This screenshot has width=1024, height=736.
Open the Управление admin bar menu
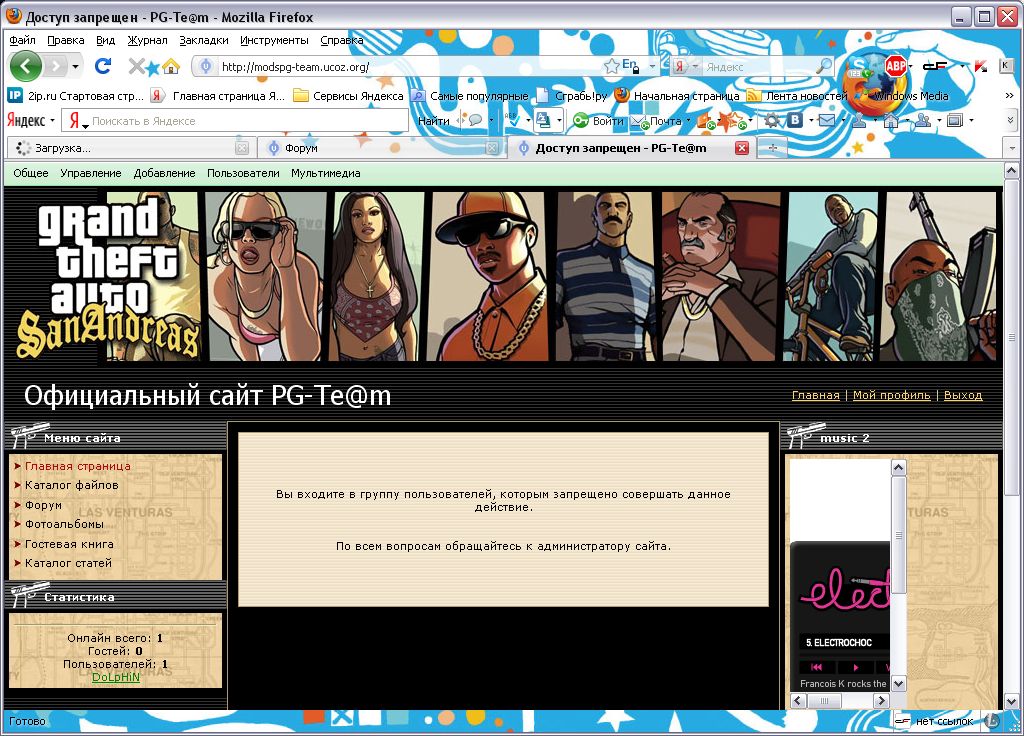pos(91,173)
